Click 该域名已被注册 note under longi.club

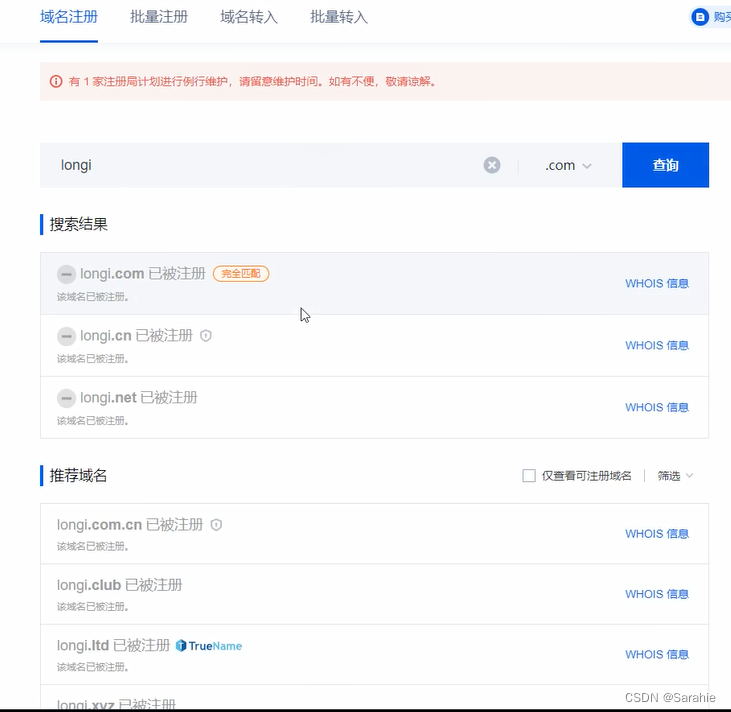93,607
